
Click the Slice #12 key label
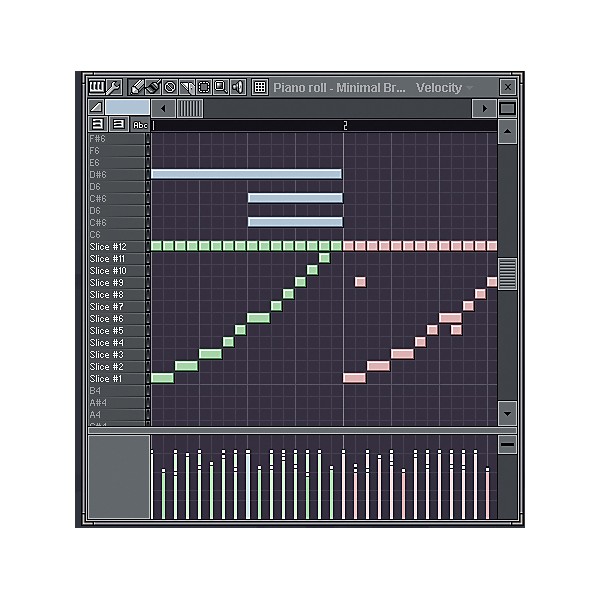tap(108, 246)
